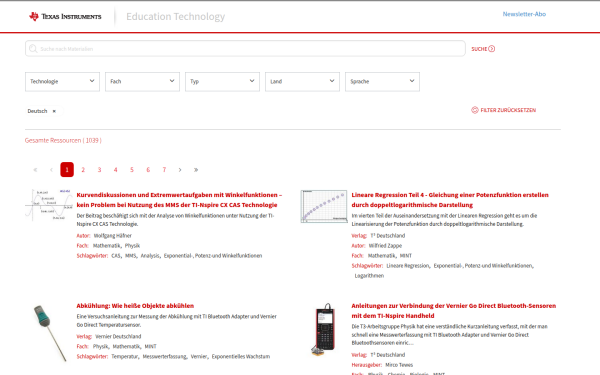600x375 pixels.
Task: Go to the next page with single-right arrow
Action: click(x=180, y=170)
